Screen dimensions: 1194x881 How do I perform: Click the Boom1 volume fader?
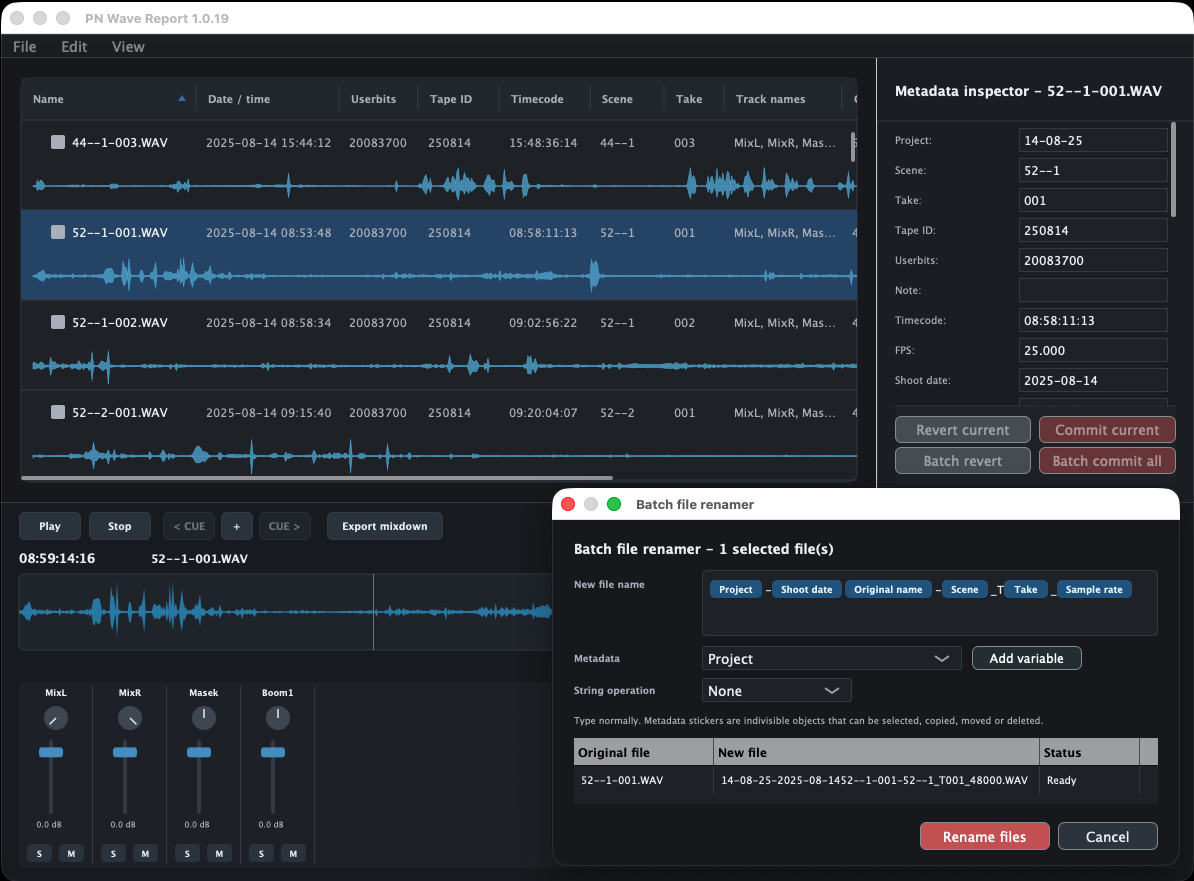(x=273, y=752)
